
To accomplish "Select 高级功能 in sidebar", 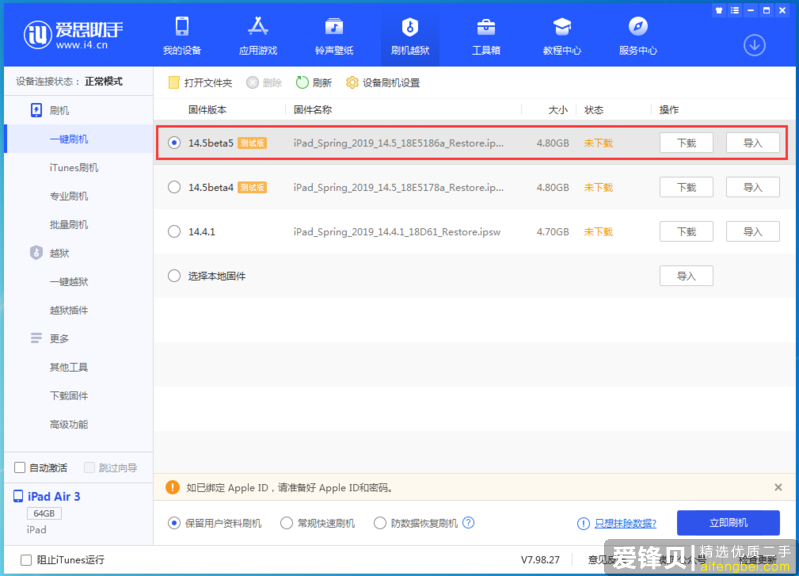I will (x=69, y=424).
